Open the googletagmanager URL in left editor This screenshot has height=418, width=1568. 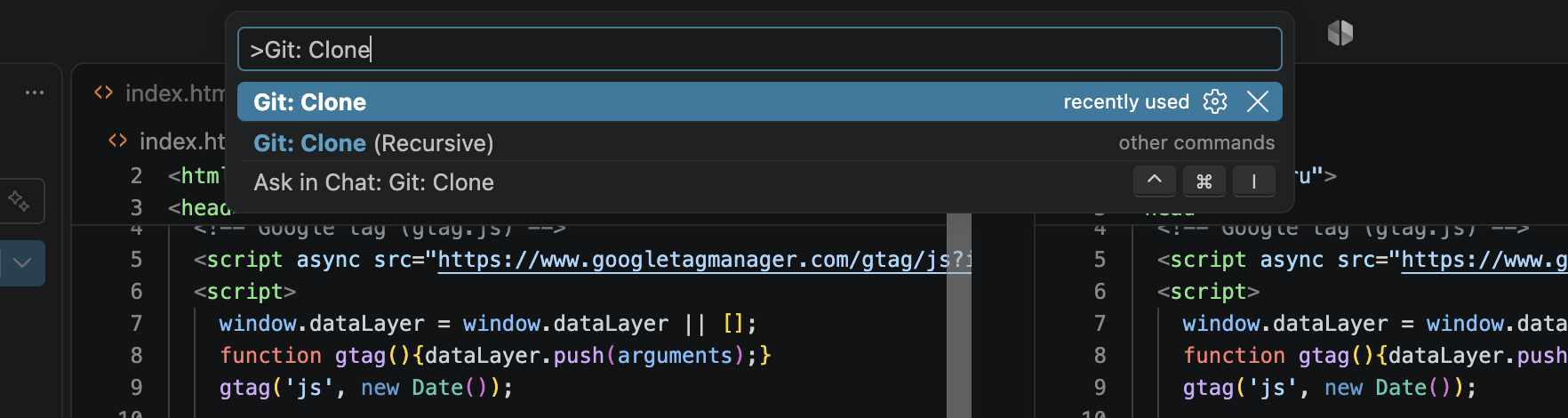[x=704, y=259]
